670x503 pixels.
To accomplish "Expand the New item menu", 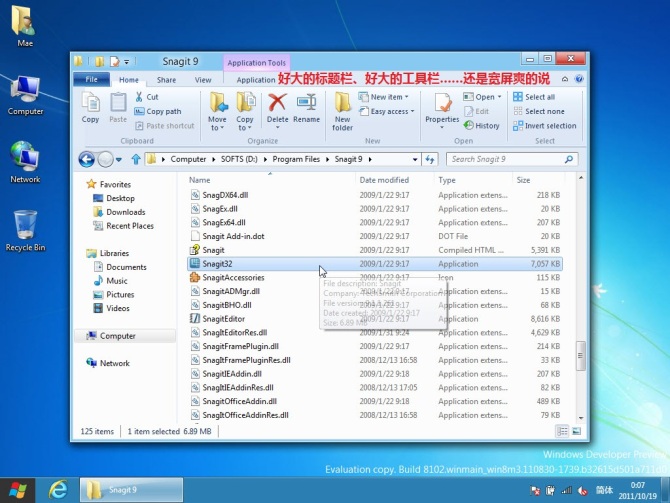I will (x=384, y=97).
